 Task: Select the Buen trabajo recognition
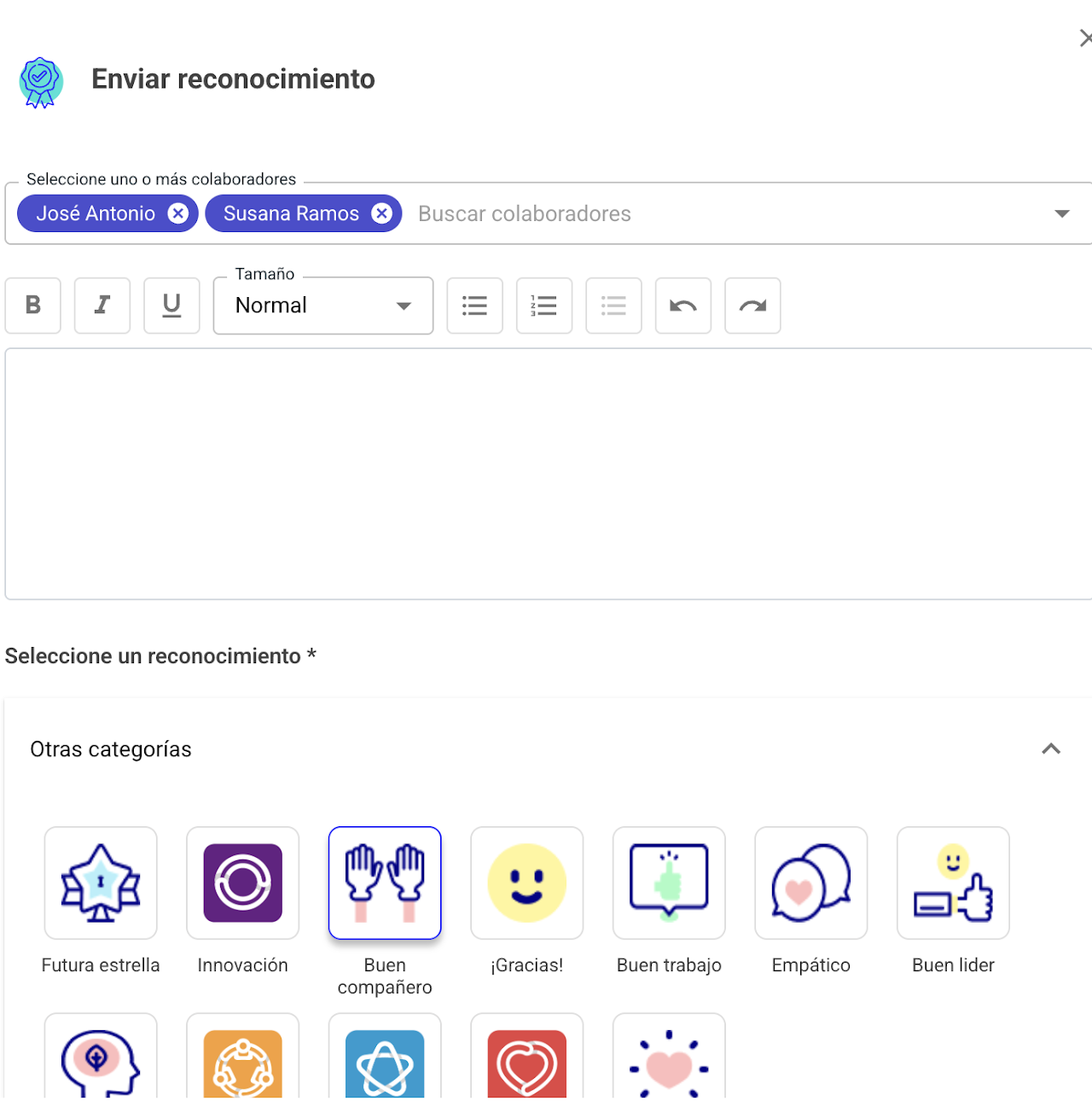[x=669, y=883]
